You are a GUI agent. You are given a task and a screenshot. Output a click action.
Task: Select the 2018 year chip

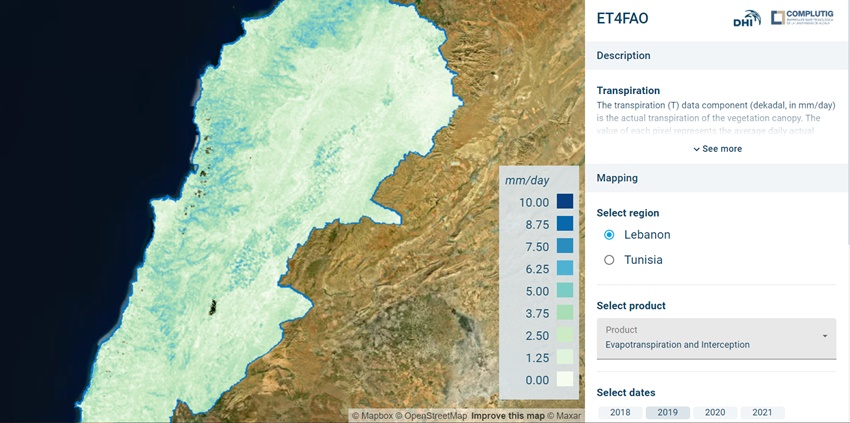coord(620,412)
